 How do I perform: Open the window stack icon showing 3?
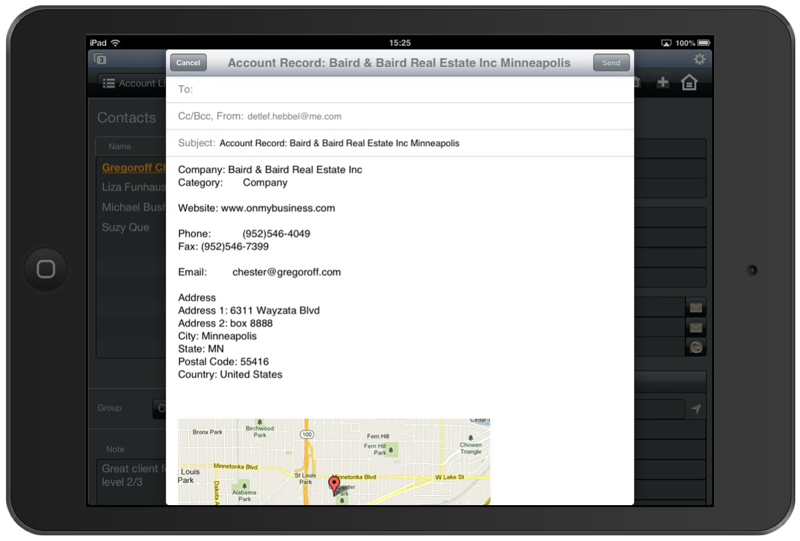(x=100, y=59)
